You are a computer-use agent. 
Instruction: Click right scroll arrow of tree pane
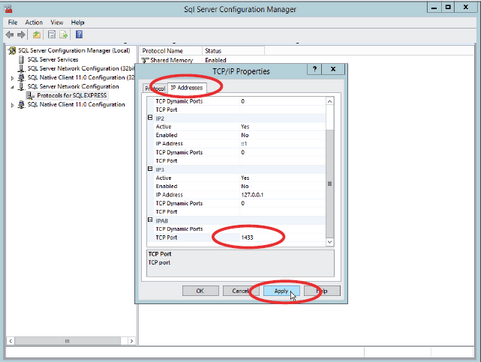coord(132,341)
